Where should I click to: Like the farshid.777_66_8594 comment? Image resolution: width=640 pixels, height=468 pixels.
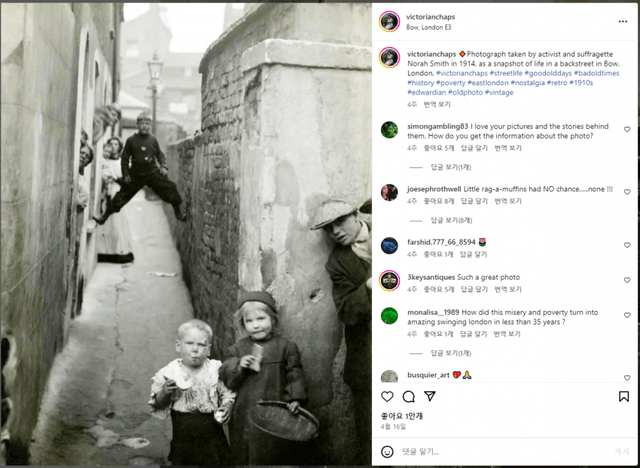[627, 245]
